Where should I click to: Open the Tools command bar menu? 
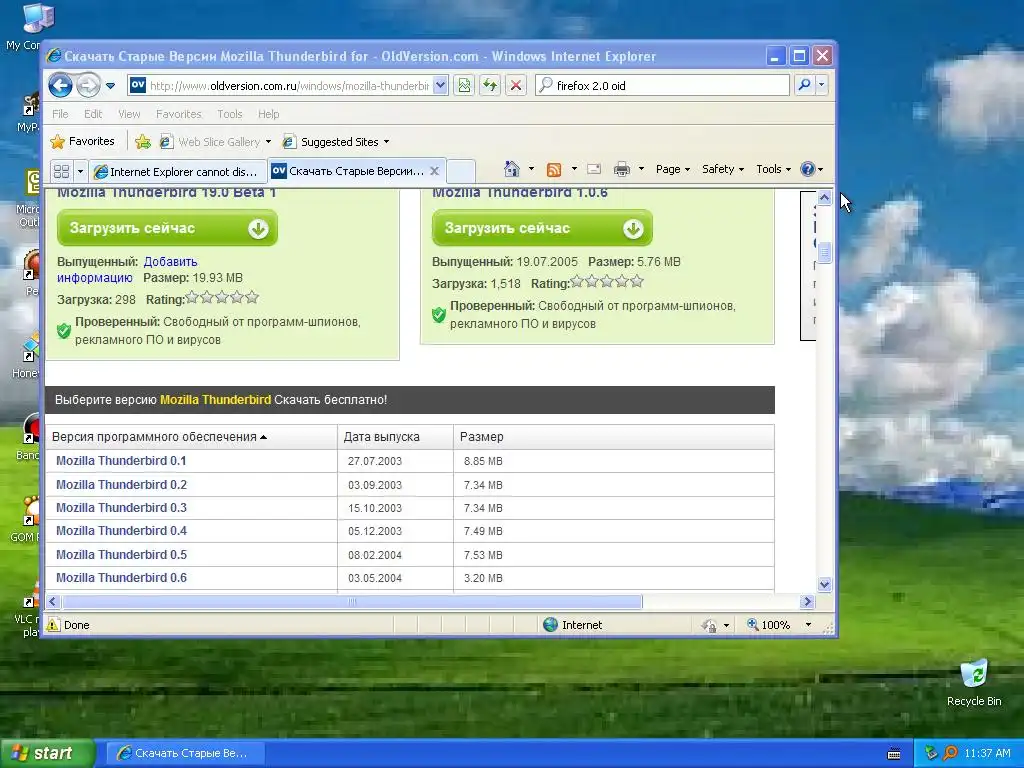pyautogui.click(x=773, y=169)
